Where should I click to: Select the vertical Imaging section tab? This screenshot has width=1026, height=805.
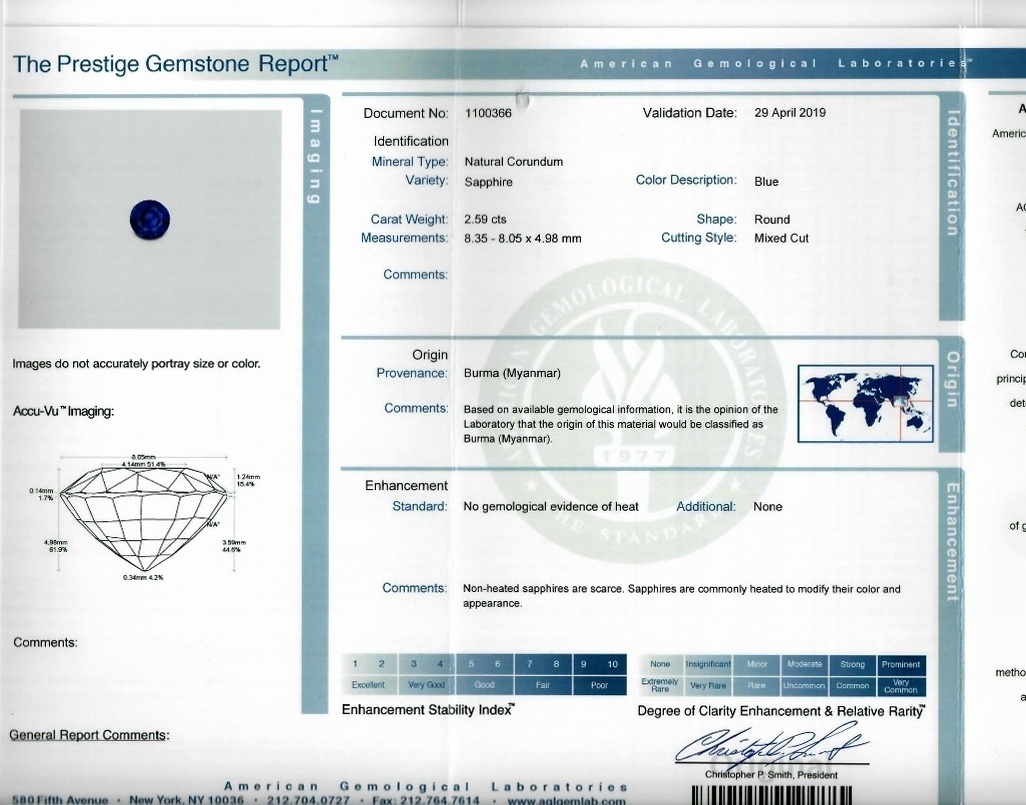pyautogui.click(x=315, y=155)
